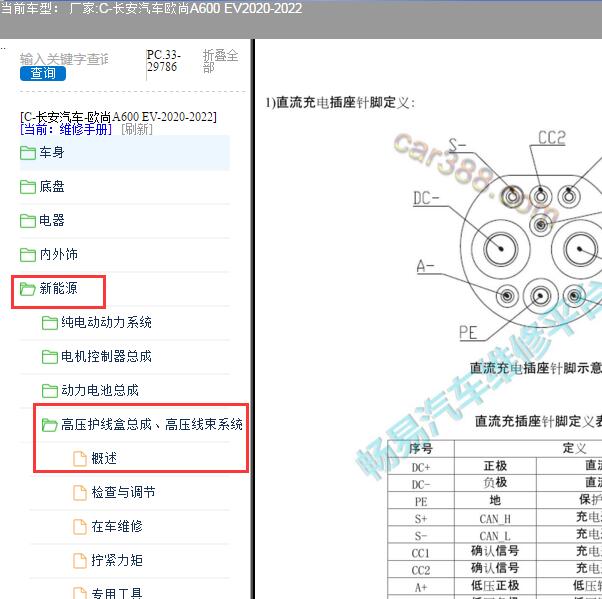Click the 拧紧力矩 document icon

80,560
